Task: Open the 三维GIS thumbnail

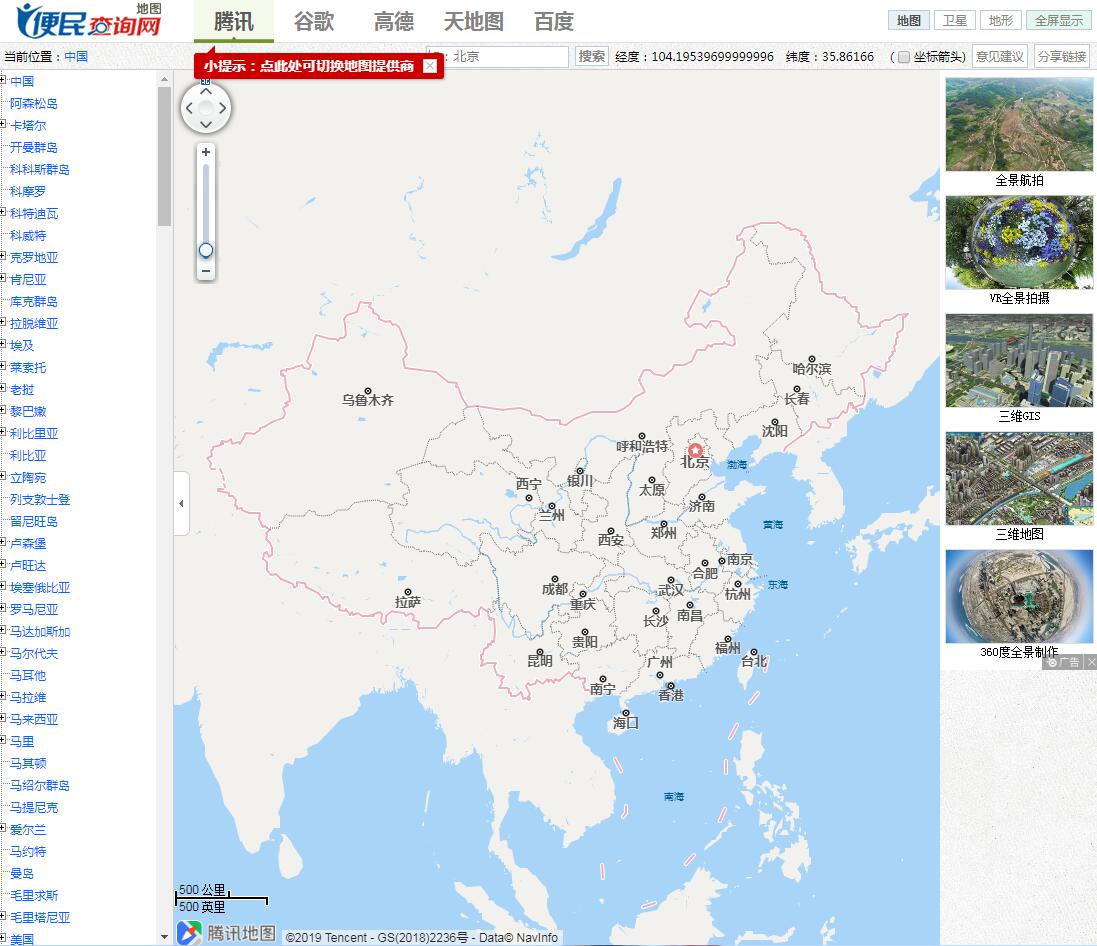Action: (1019, 360)
